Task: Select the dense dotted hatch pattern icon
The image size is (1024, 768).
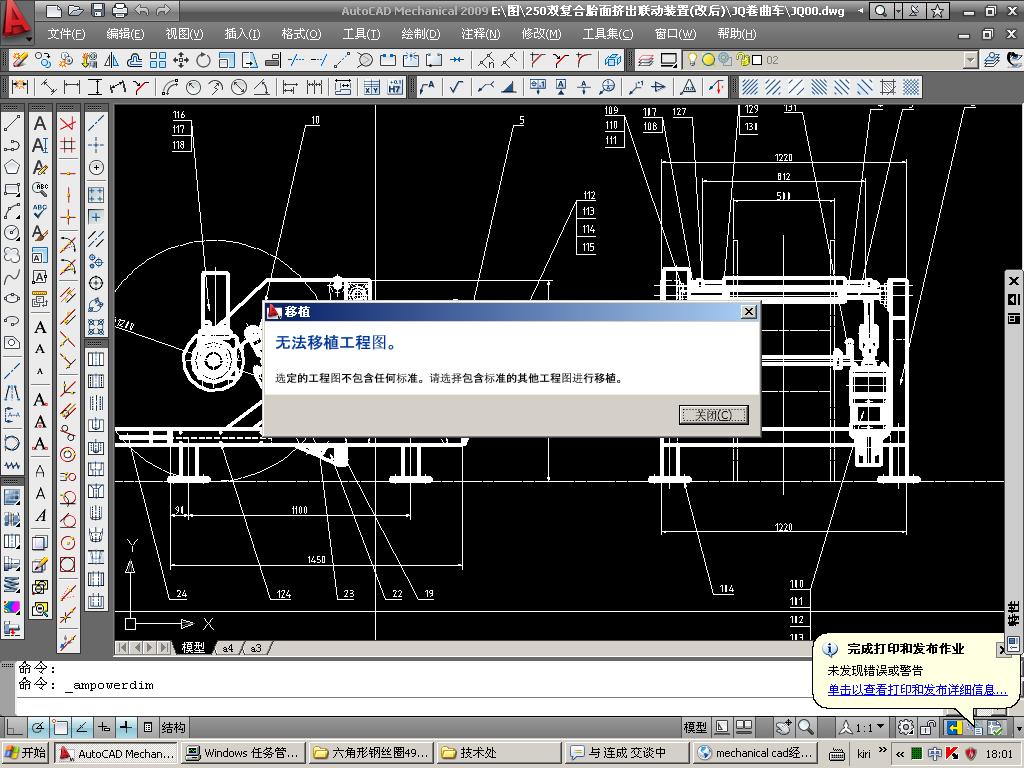Action: point(911,87)
